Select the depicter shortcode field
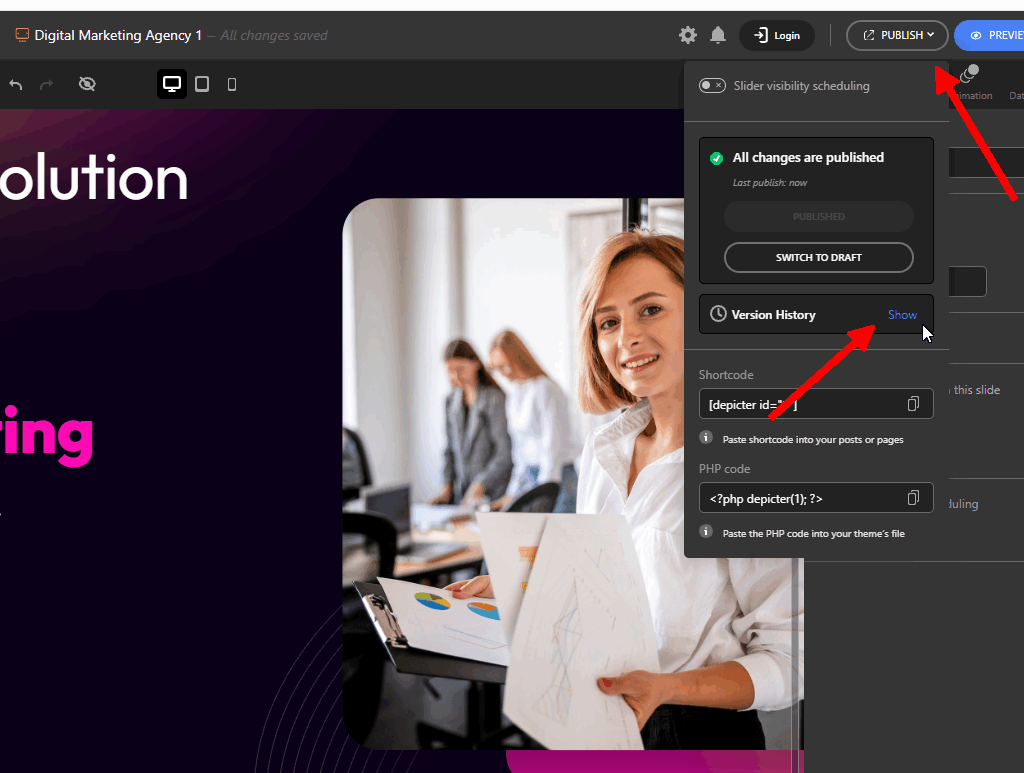This screenshot has width=1024, height=773. tap(816, 404)
